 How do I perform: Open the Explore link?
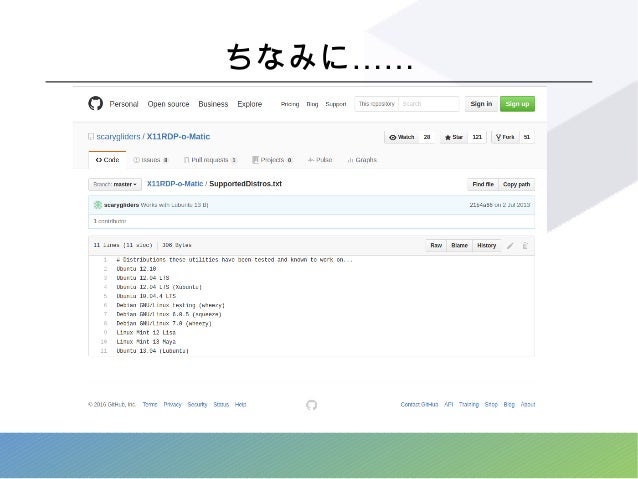click(250, 104)
